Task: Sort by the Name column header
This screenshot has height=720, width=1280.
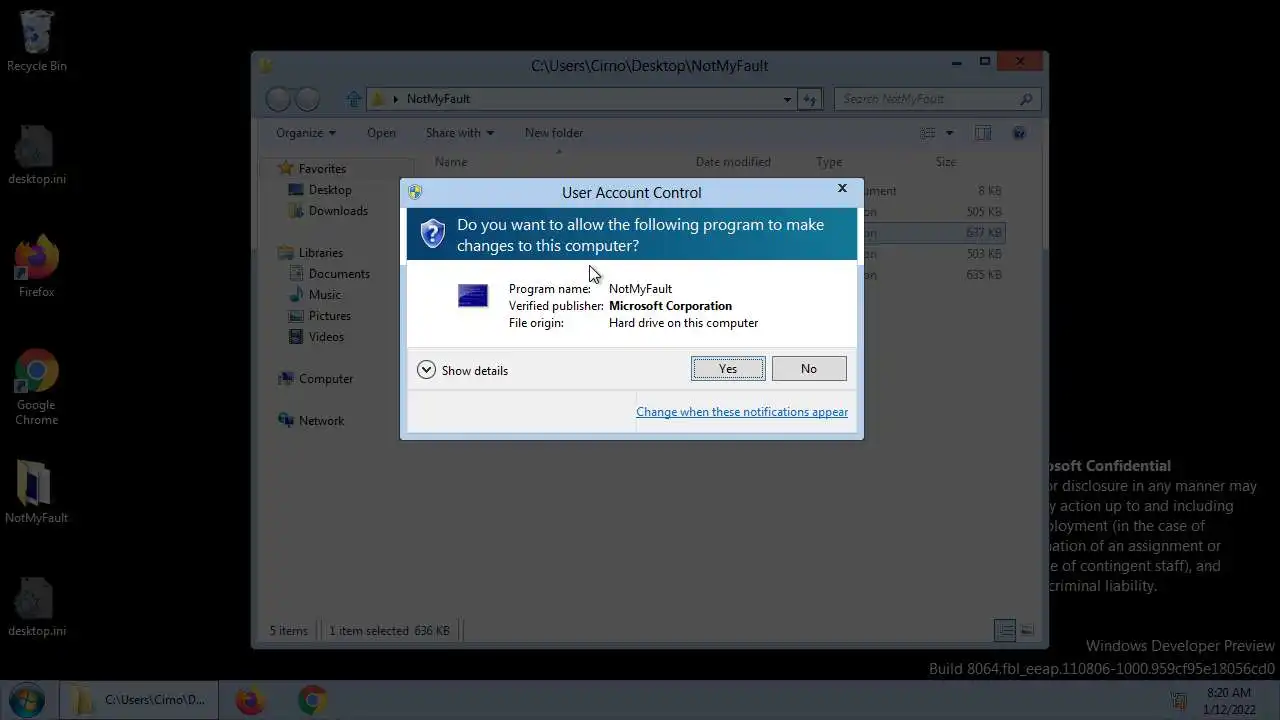Action: (x=451, y=162)
